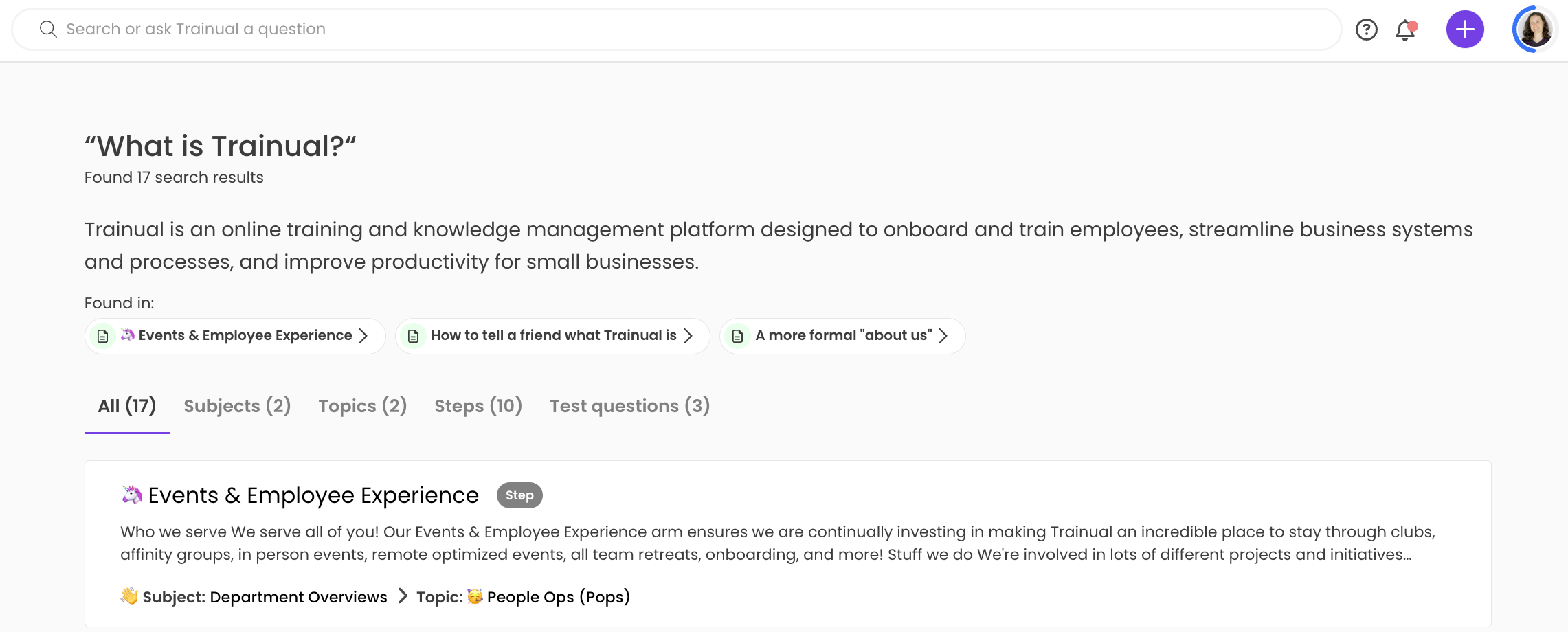Click the document icon beside How to tell a friend
Image resolution: width=1568 pixels, height=632 pixels.
pos(413,336)
